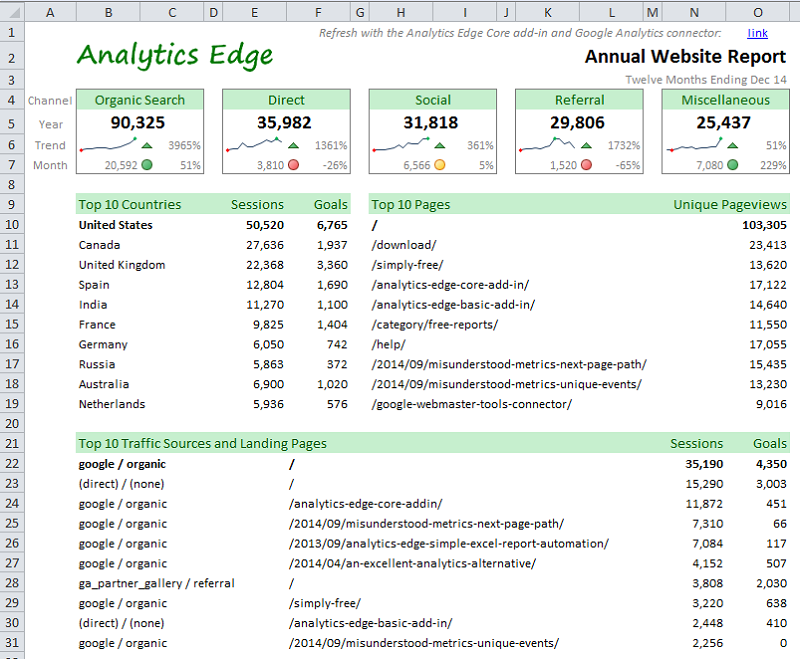Click the 35,190 sessions value
The image size is (800, 659).
704,464
